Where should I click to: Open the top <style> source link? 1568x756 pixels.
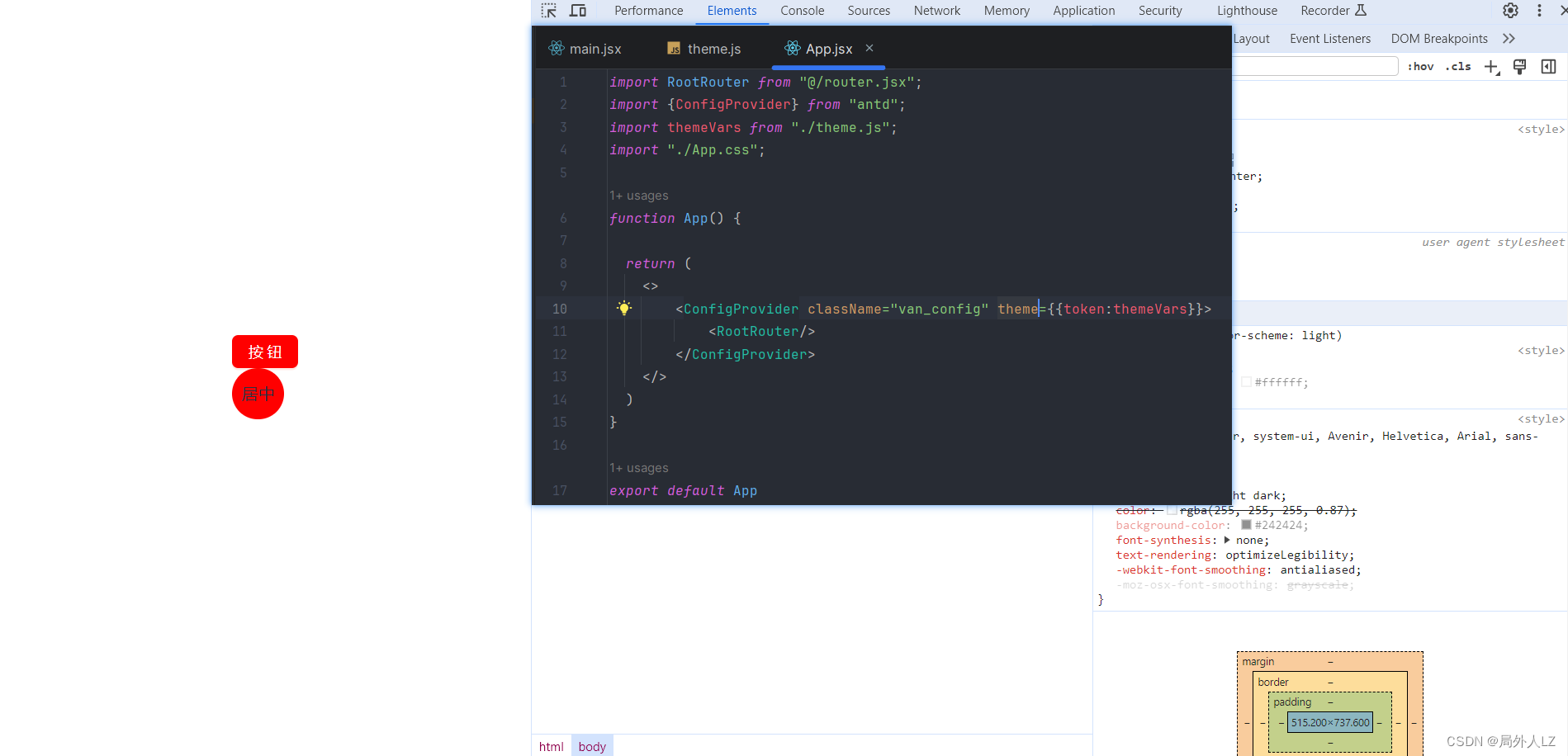tap(1541, 130)
